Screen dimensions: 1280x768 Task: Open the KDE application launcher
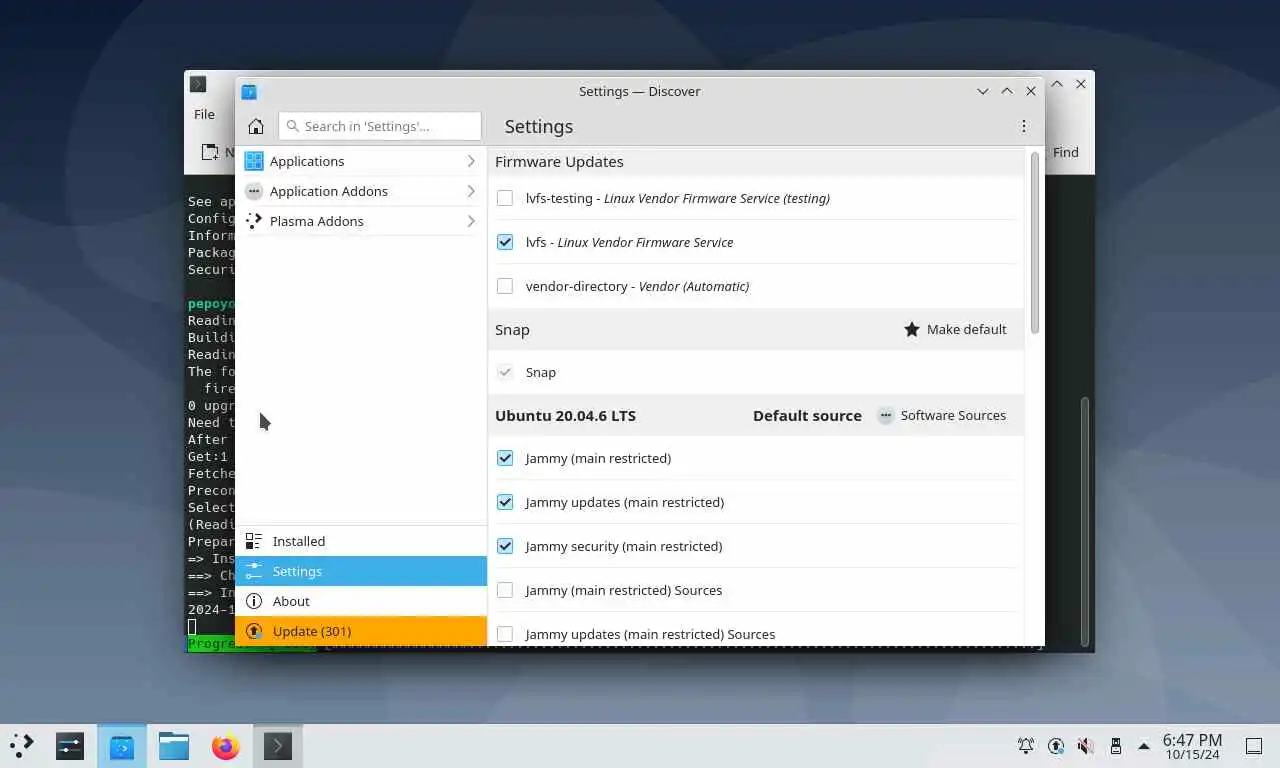tap(22, 745)
